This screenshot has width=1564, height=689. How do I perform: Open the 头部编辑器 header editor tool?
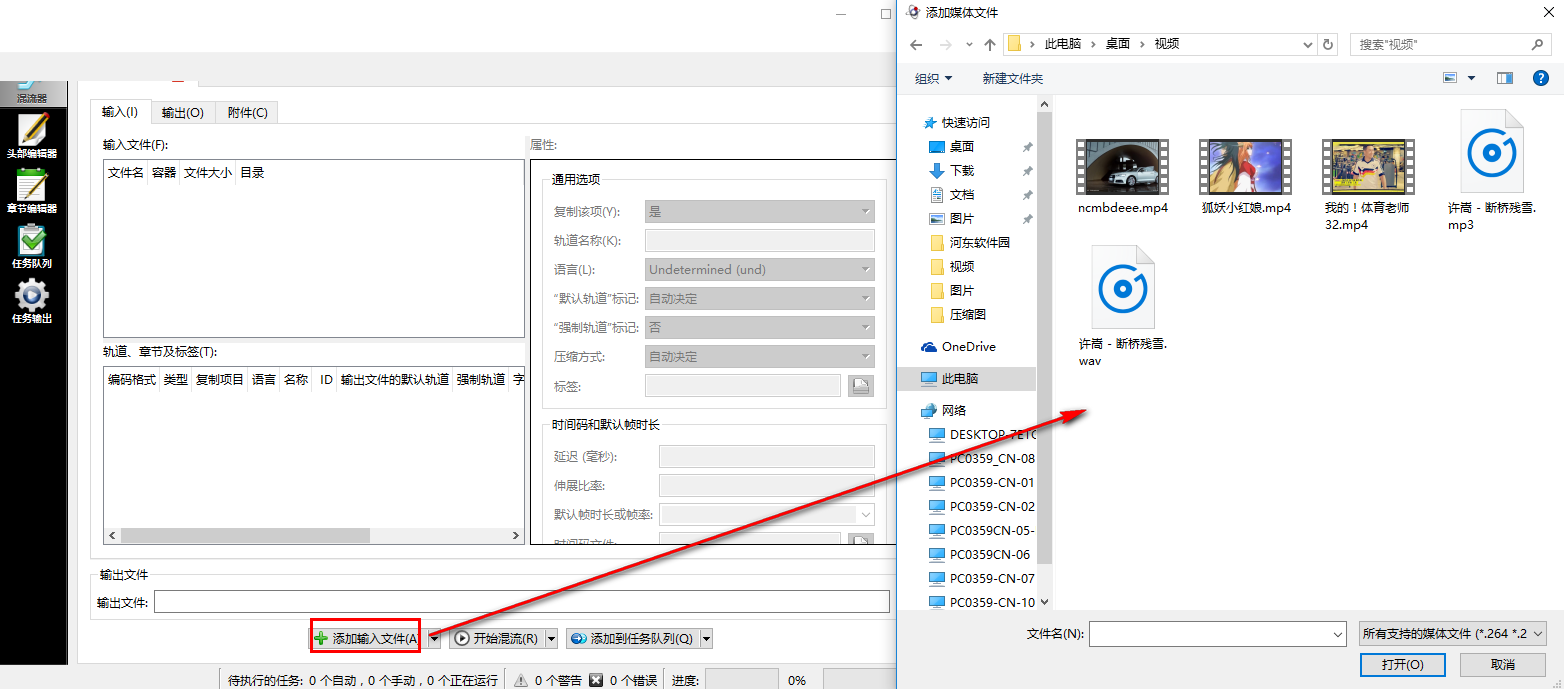[32, 135]
